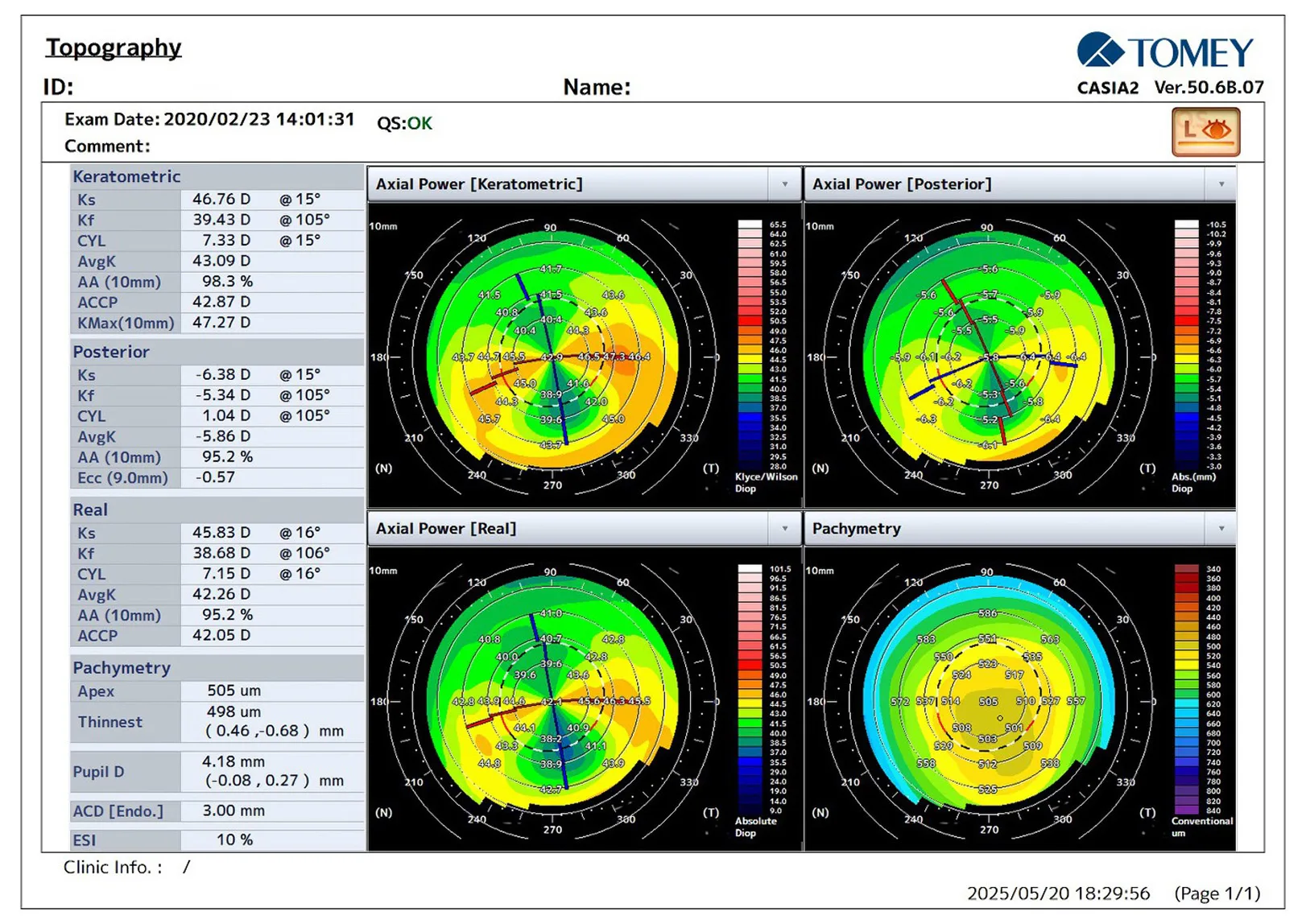Viewport: 1306px width, 924px height.
Task: Click ACD [Endo.] value 3.00 mm
Action: [x=234, y=811]
